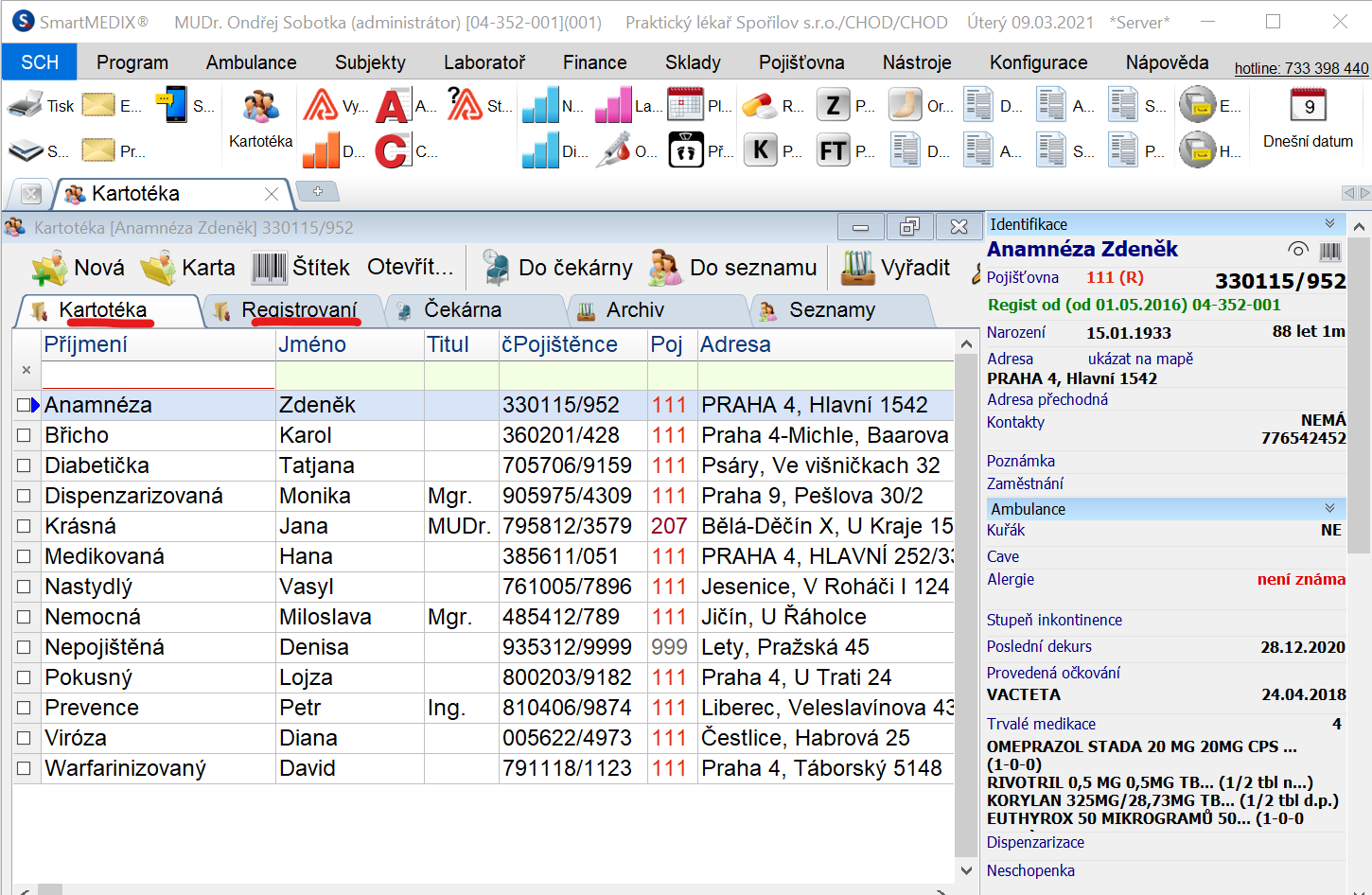Switch to the Čekárna tab
1372x895 pixels.
click(x=474, y=310)
